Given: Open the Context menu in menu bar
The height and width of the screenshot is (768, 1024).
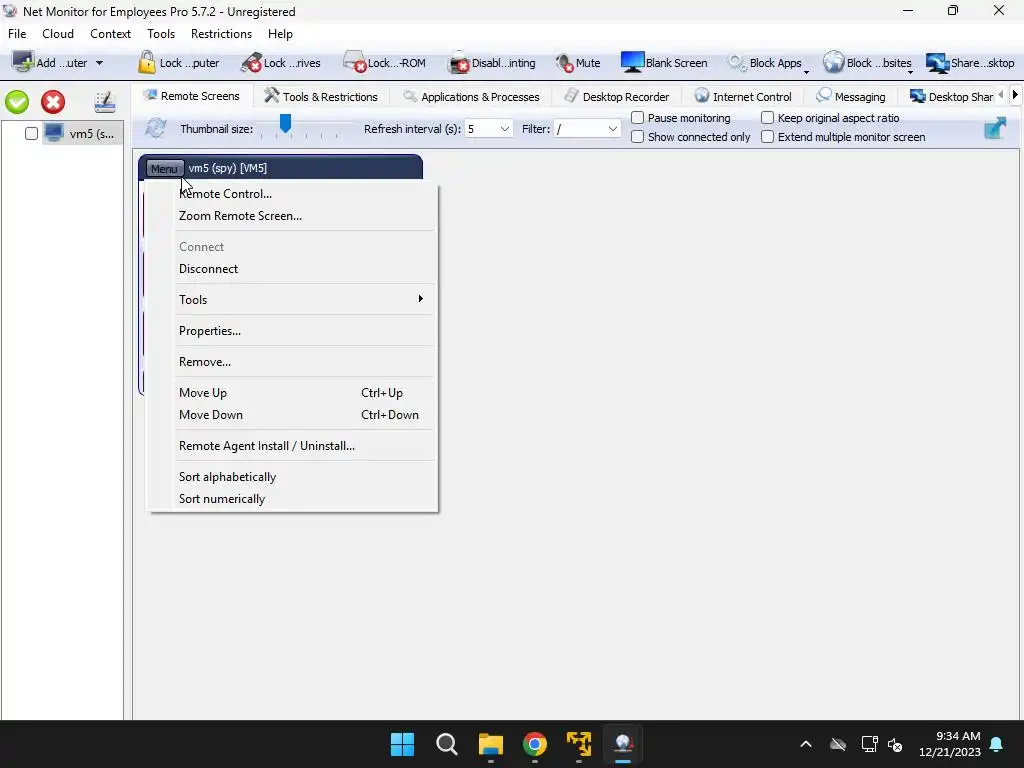Looking at the screenshot, I should click(x=110, y=34).
